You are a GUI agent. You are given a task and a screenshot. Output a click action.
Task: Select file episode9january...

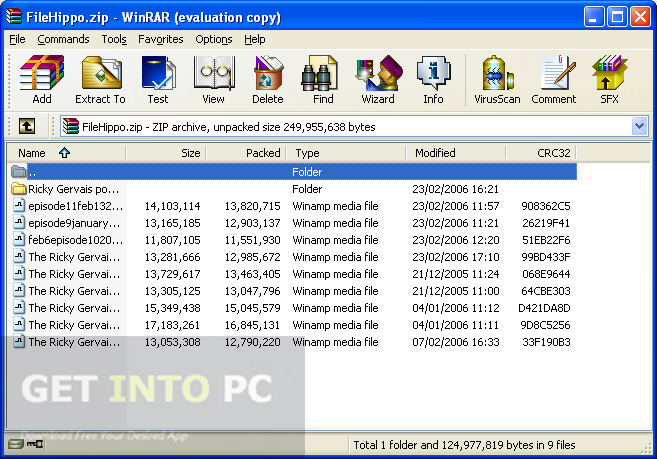point(67,223)
